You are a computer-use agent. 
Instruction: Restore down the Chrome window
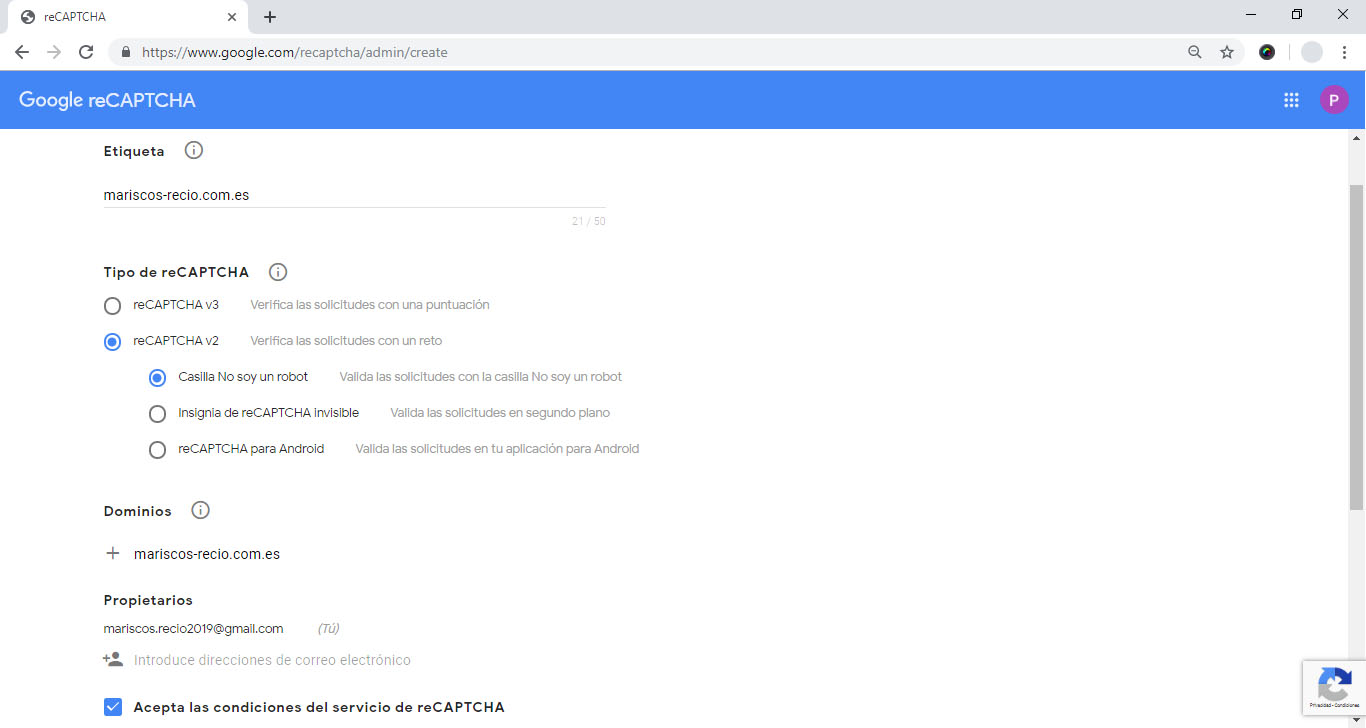point(1297,15)
